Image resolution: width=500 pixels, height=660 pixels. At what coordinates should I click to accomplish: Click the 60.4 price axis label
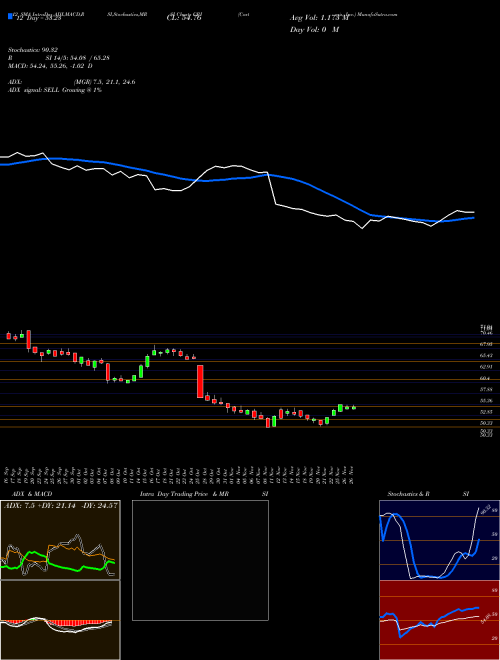[x=486, y=378]
